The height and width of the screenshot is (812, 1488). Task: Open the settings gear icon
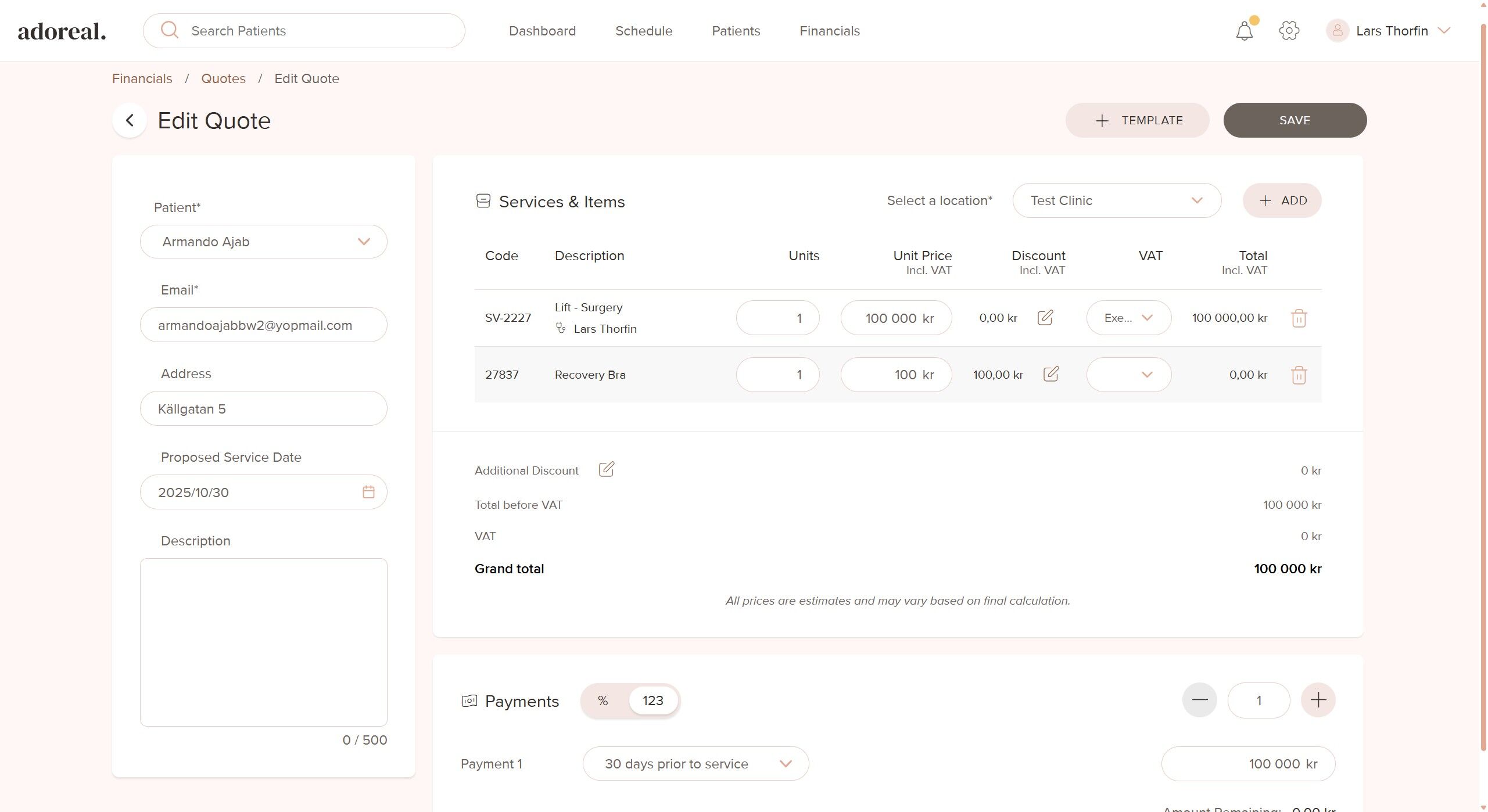tap(1289, 31)
